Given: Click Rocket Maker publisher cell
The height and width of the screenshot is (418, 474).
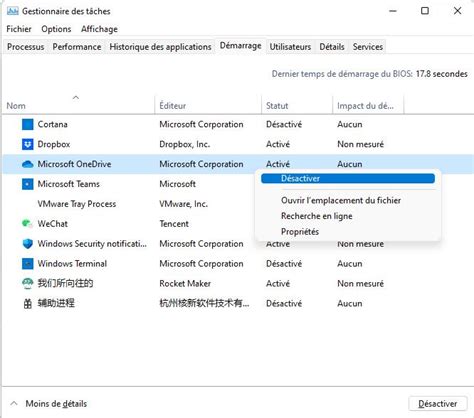Looking at the screenshot, I should (185, 283).
